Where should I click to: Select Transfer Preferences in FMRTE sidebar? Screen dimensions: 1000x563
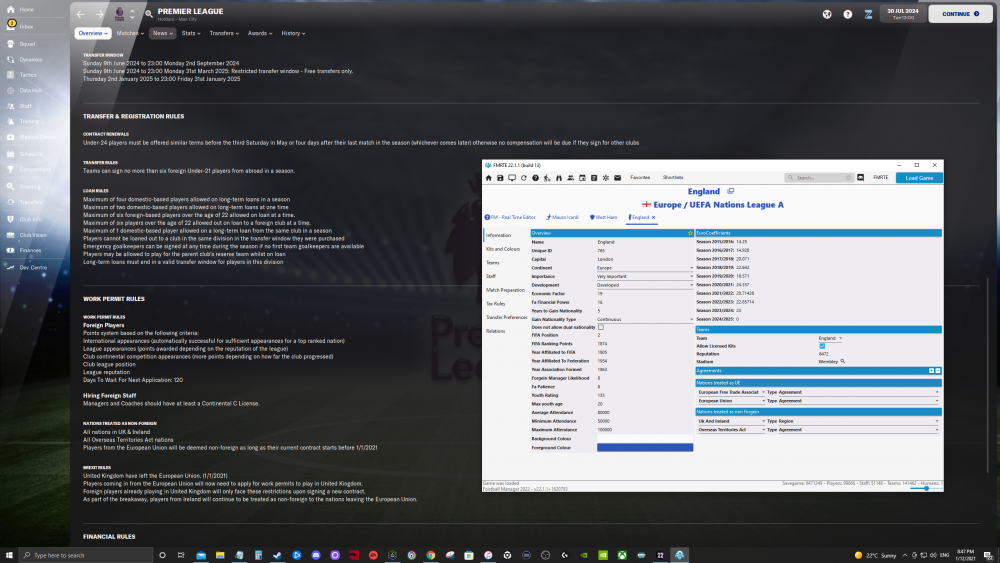(x=506, y=318)
